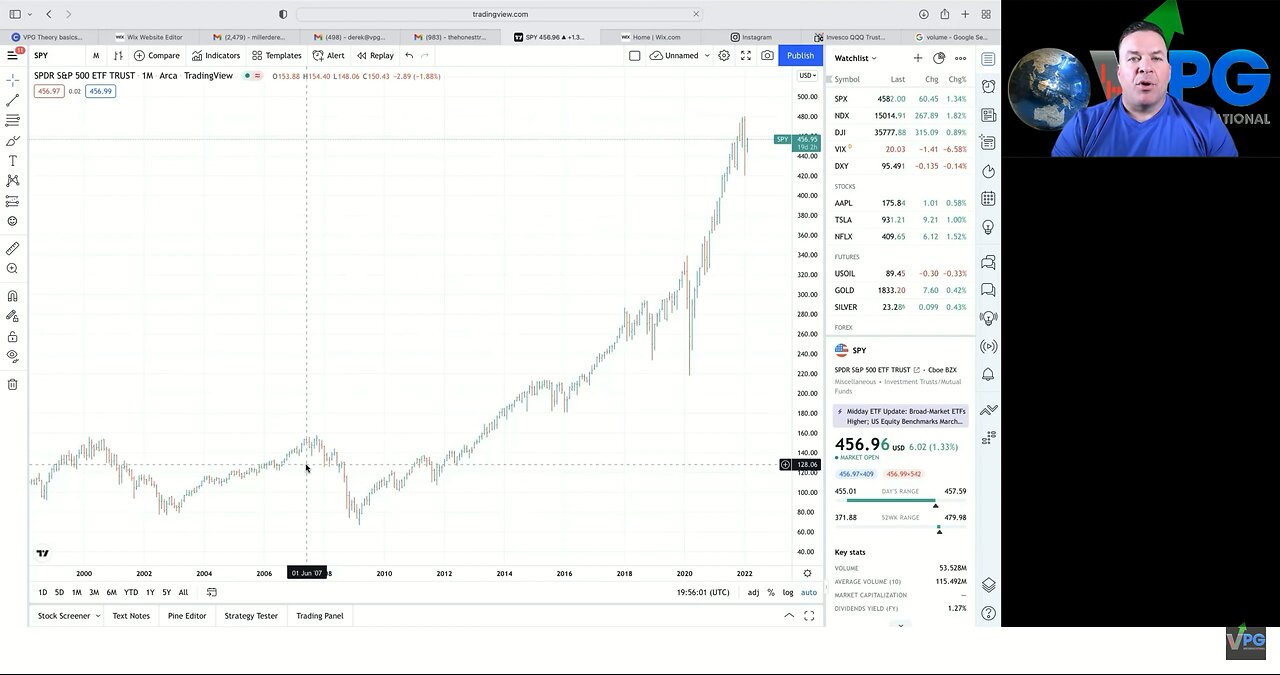This screenshot has height=675, width=1280.
Task: Open the Strategy Tester tab
Action: coord(251,616)
